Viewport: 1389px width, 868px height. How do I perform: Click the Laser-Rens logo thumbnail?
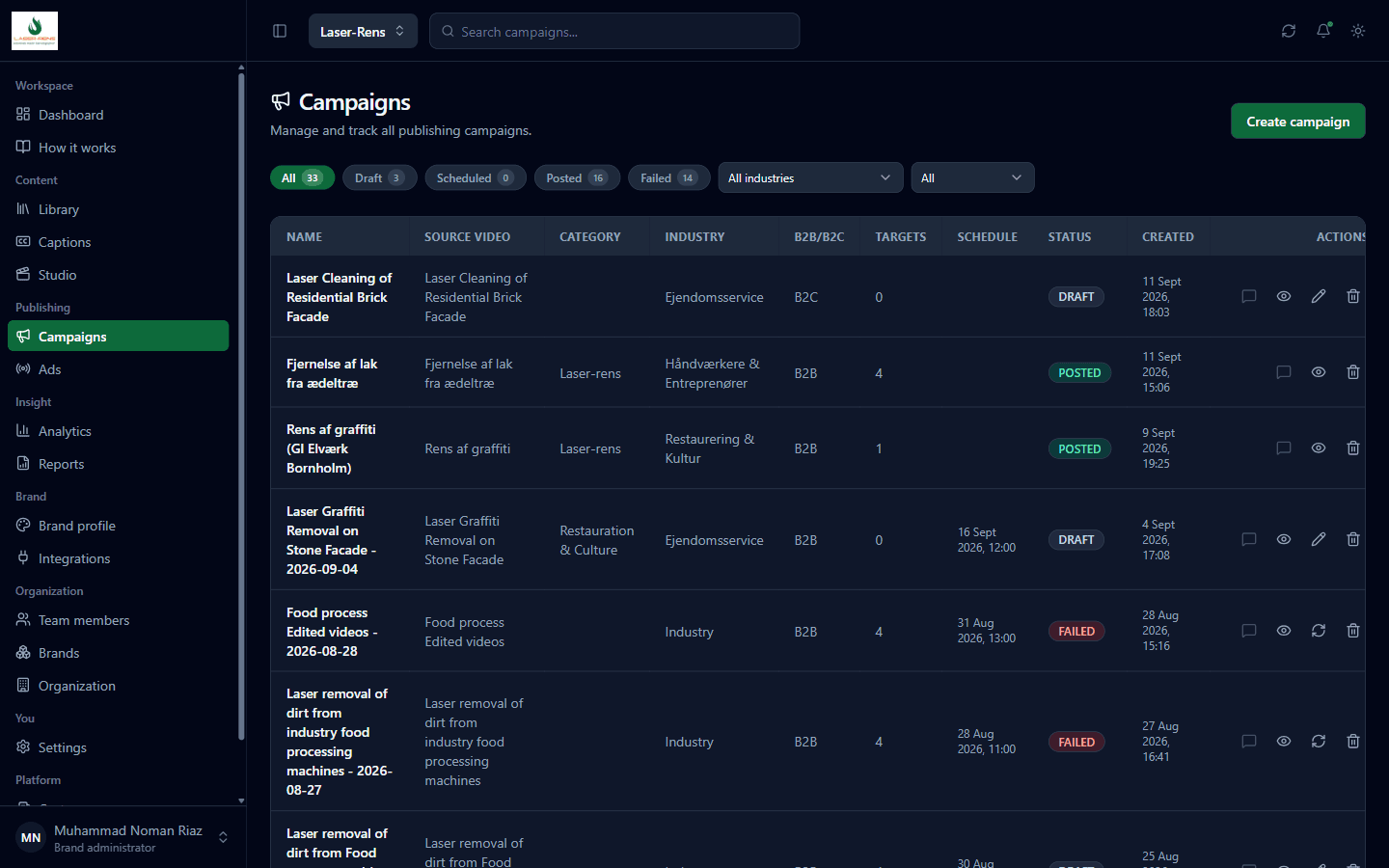[x=35, y=31]
